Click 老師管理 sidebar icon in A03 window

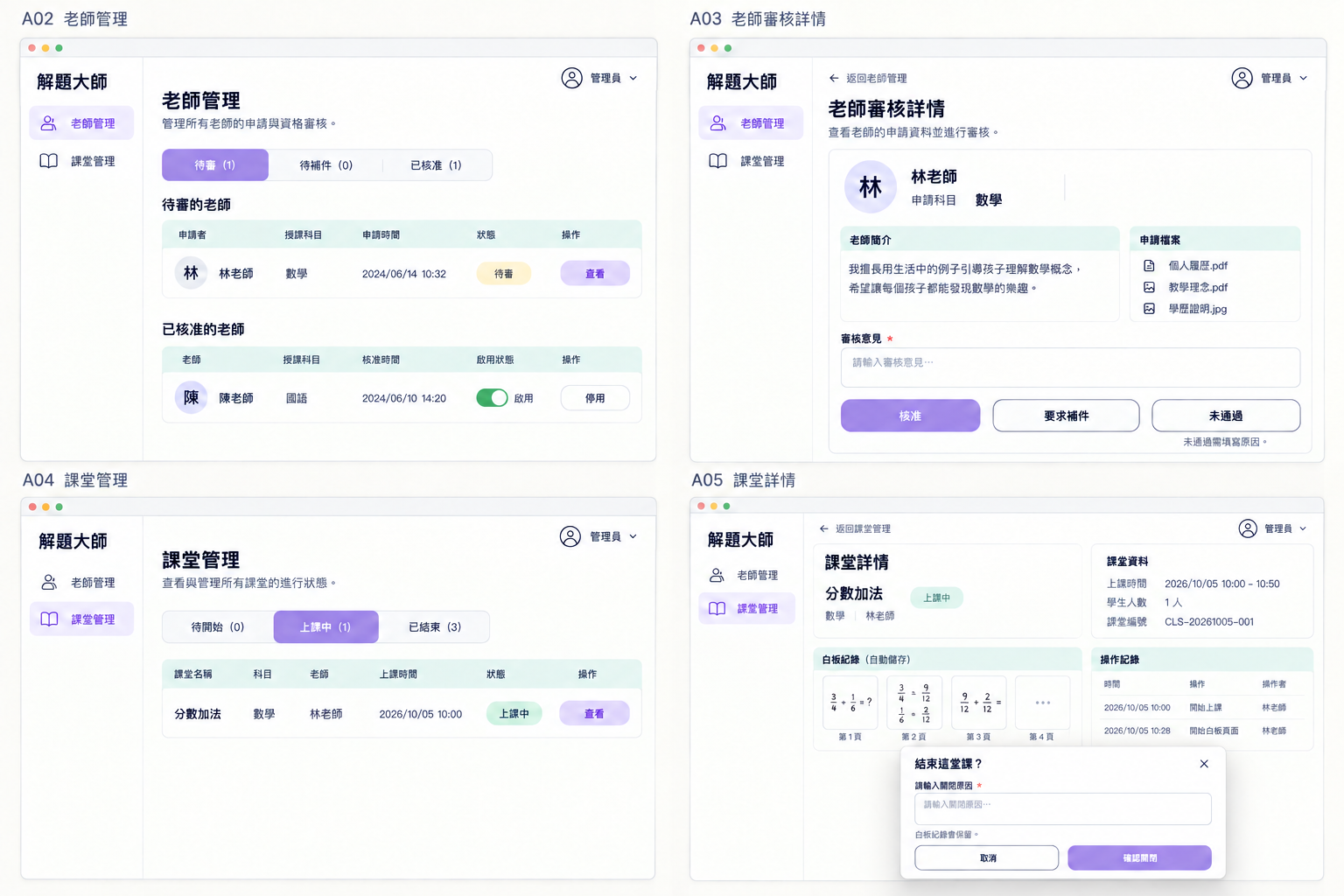coord(718,123)
